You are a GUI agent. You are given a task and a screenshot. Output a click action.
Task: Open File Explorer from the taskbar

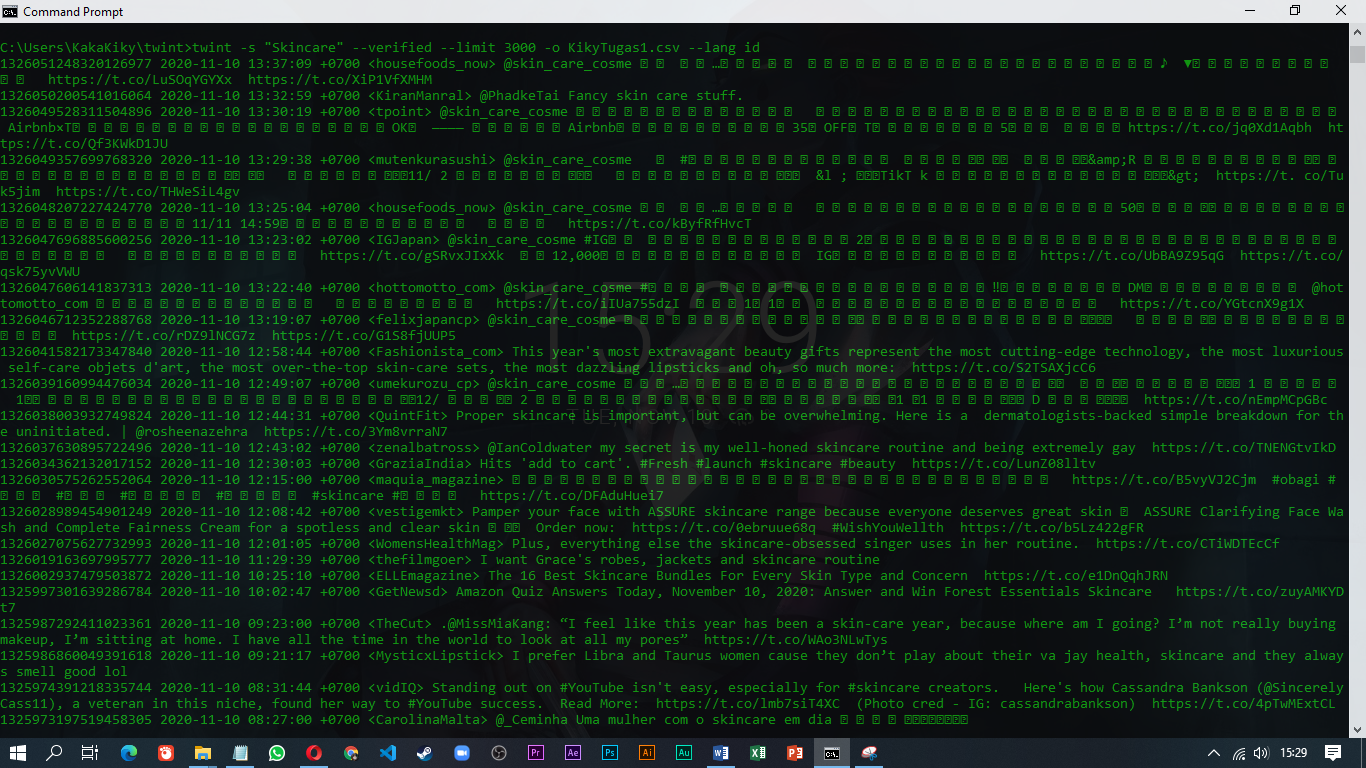pyautogui.click(x=203, y=752)
